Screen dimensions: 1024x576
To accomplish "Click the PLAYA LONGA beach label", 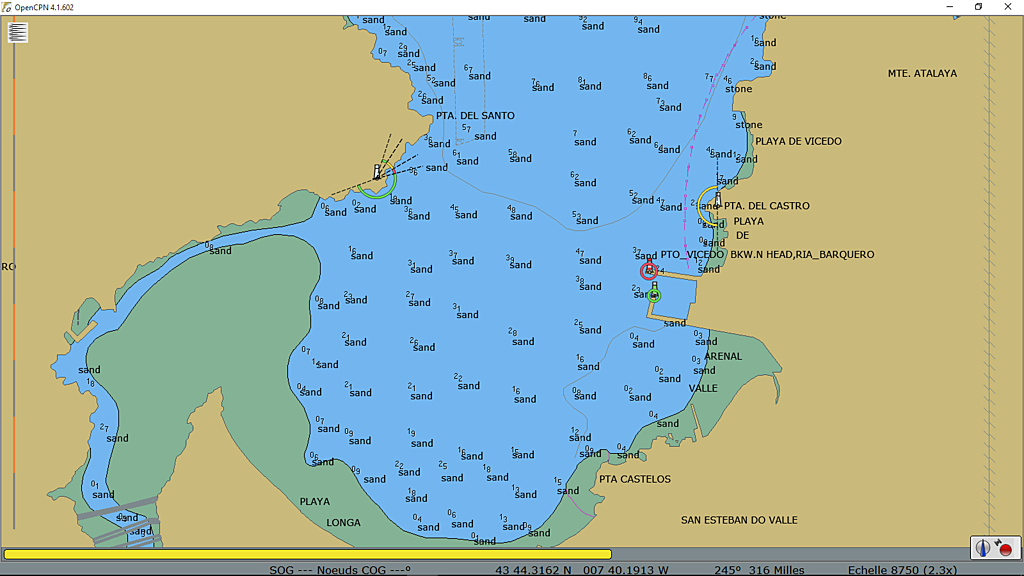I will [x=329, y=511].
